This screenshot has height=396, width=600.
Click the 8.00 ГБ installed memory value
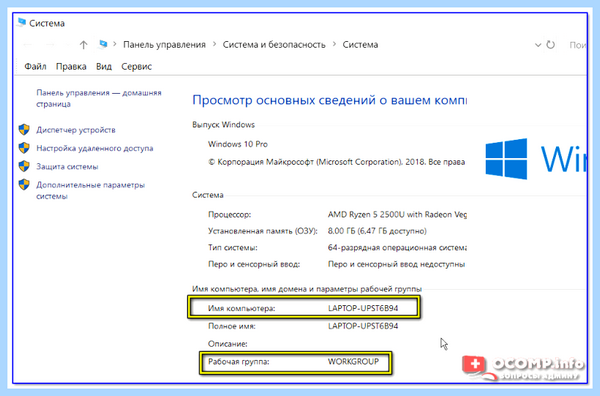tap(377, 231)
